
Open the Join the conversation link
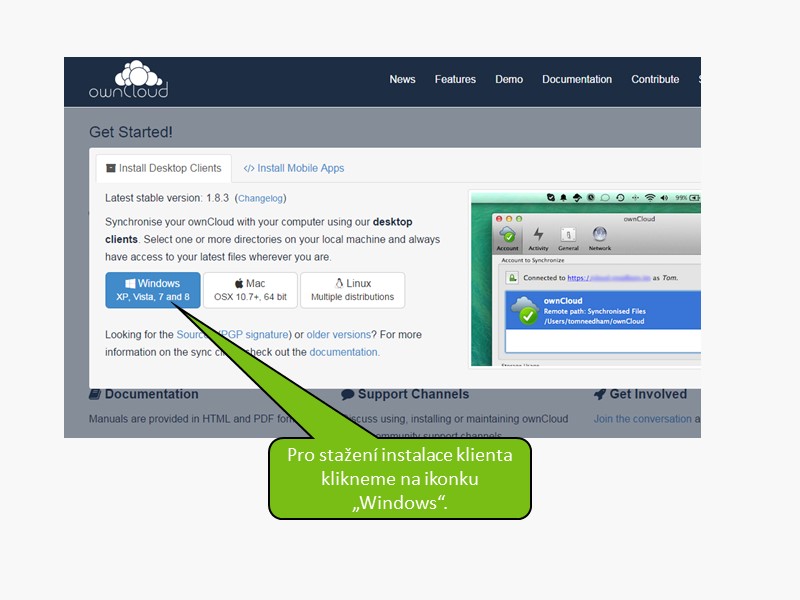click(642, 419)
